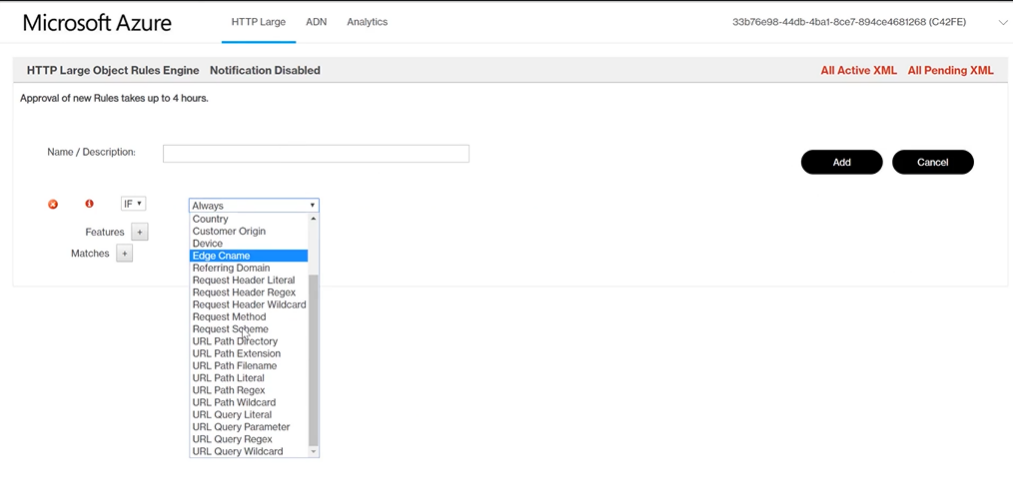Click the HTTP Large Object Rules Engine heading
The image size is (1013, 493).
[113, 70]
